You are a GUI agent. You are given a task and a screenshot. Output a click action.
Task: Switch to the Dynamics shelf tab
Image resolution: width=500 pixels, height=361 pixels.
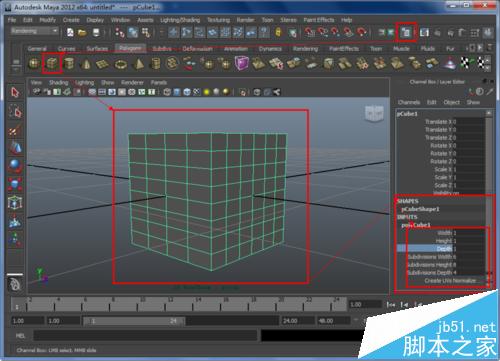tap(270, 49)
